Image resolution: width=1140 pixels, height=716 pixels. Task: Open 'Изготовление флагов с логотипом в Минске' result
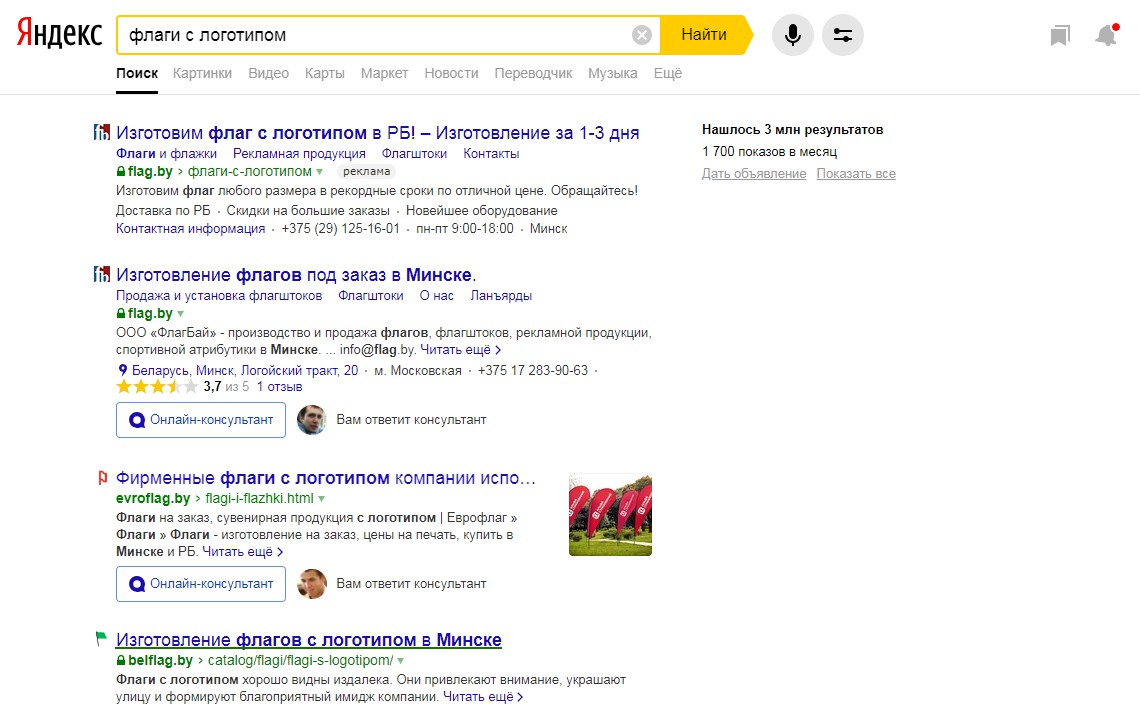pos(309,640)
